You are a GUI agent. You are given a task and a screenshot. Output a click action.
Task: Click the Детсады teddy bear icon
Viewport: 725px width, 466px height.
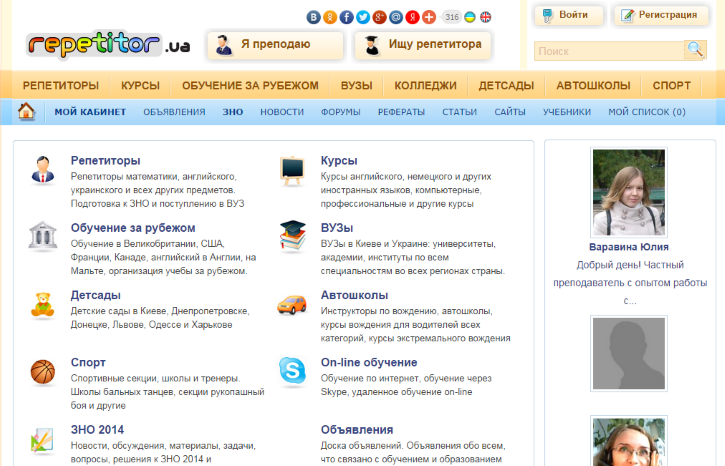coord(43,305)
